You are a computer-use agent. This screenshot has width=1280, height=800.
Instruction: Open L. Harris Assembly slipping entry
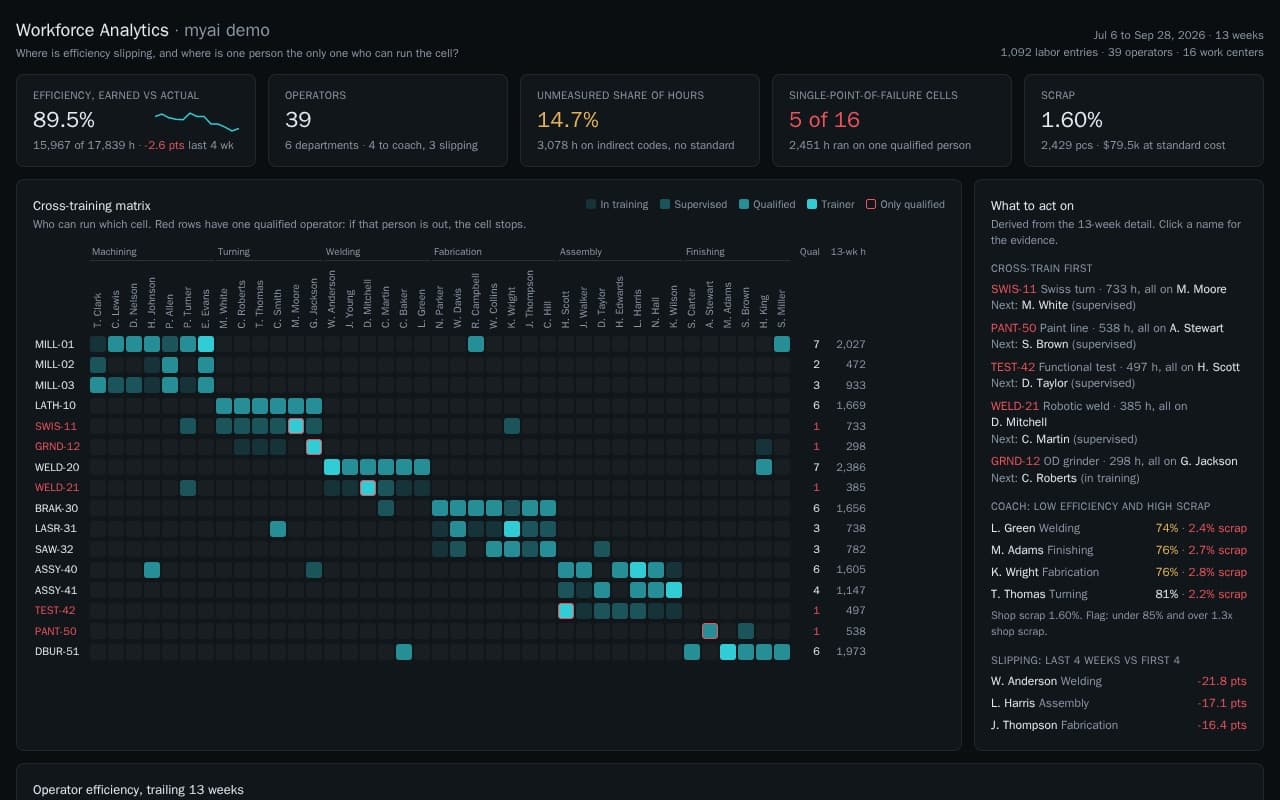click(1119, 703)
